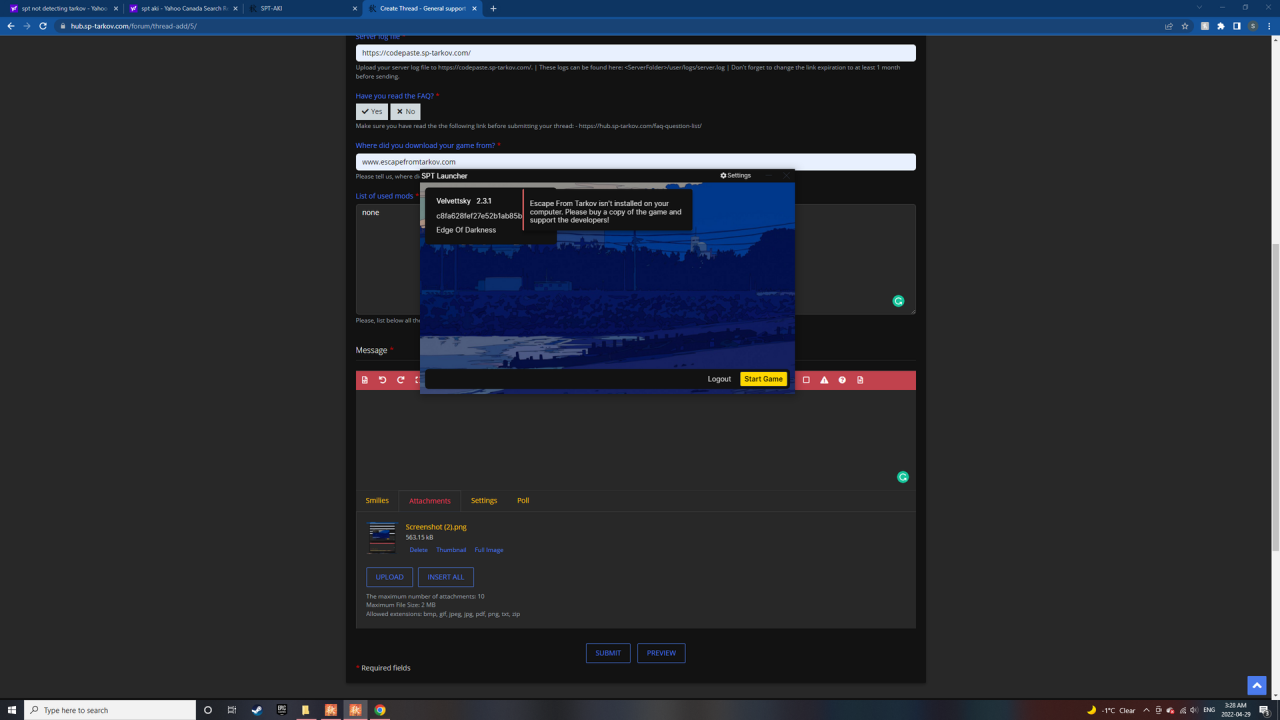This screenshot has width=1280, height=720.
Task: Click Grammarly icon in the message editor
Action: 903,477
